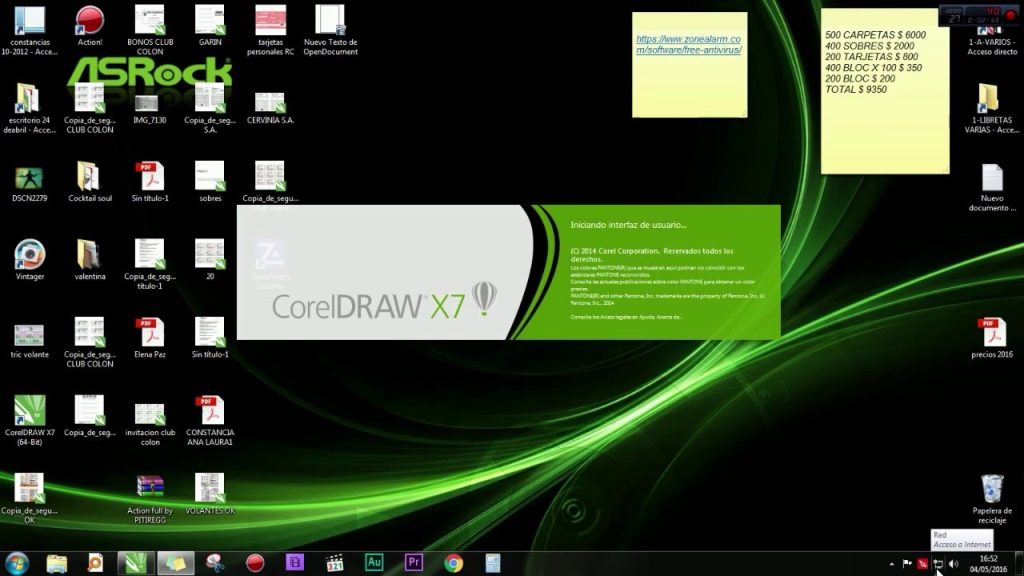Show hidden system tray icons

coord(891,564)
